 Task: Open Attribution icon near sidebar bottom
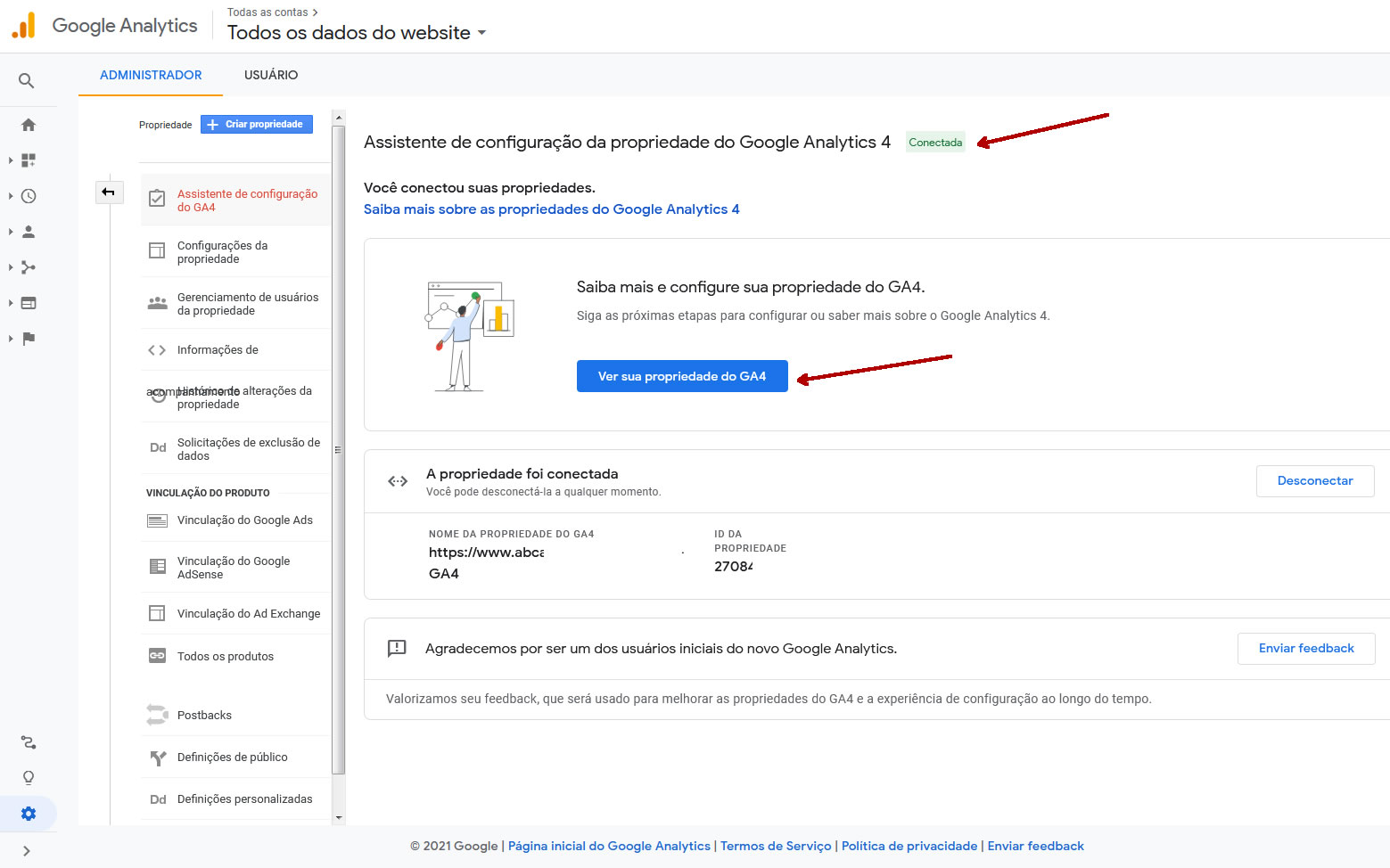pyautogui.click(x=29, y=742)
